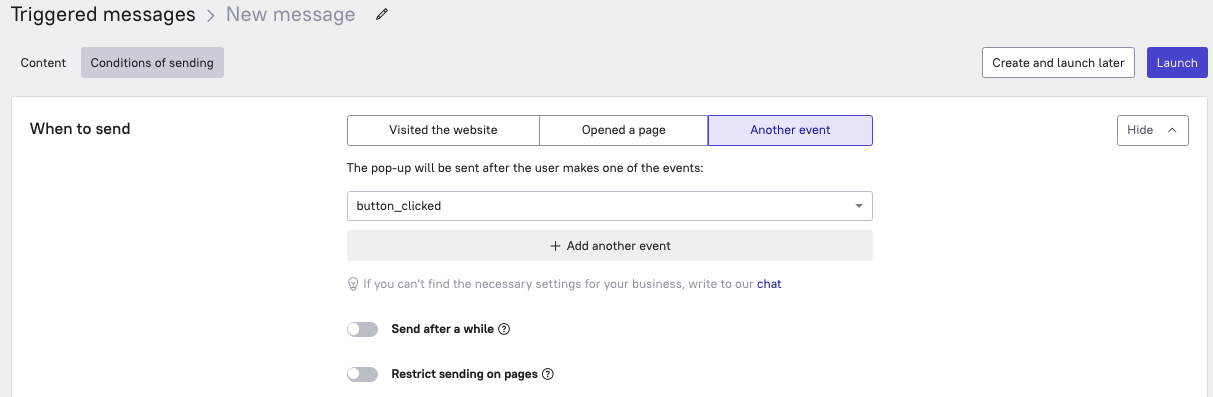Collapse section with the Hide button
Screen dimensions: 1213x397
click(1152, 130)
